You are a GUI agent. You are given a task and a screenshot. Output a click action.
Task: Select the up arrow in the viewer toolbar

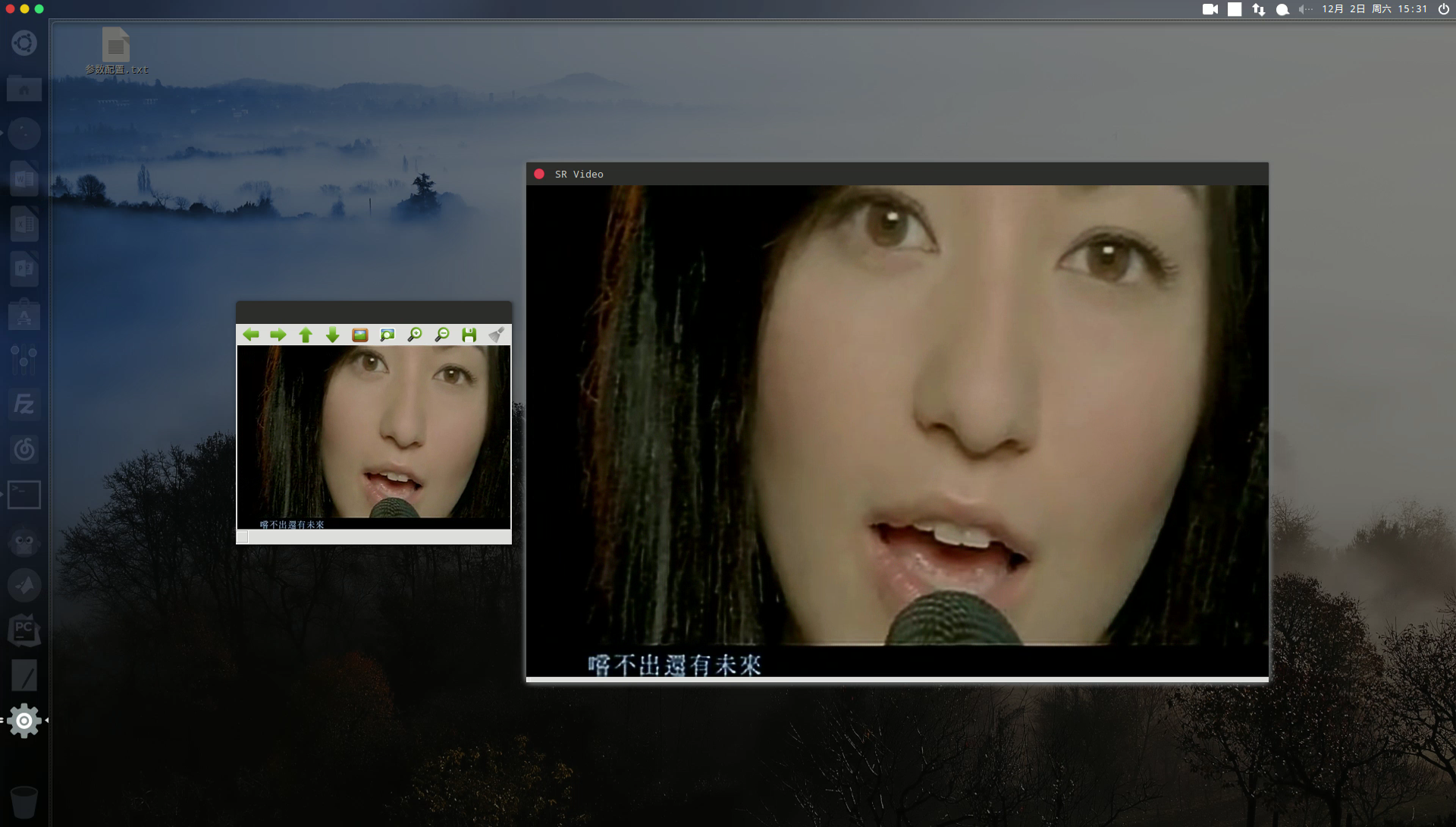(306, 334)
